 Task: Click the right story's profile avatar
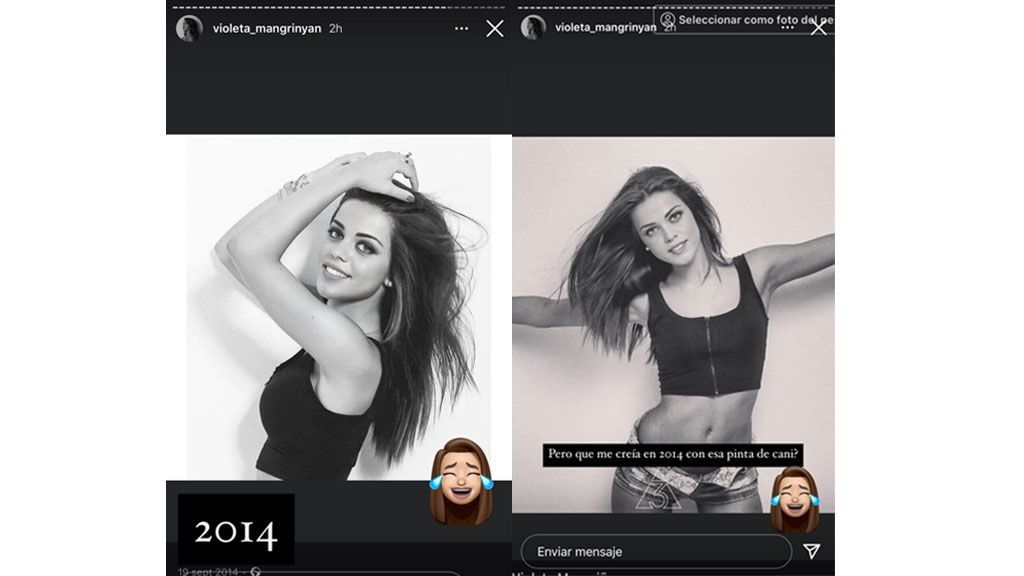(533, 28)
